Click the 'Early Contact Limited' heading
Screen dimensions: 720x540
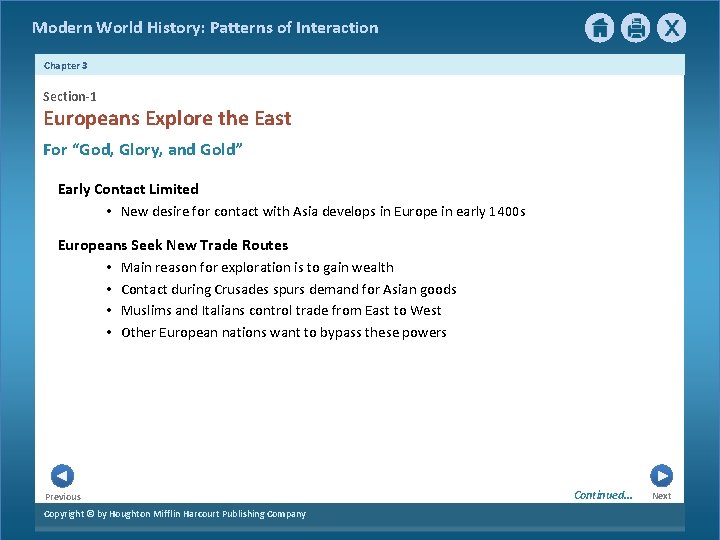(x=128, y=189)
